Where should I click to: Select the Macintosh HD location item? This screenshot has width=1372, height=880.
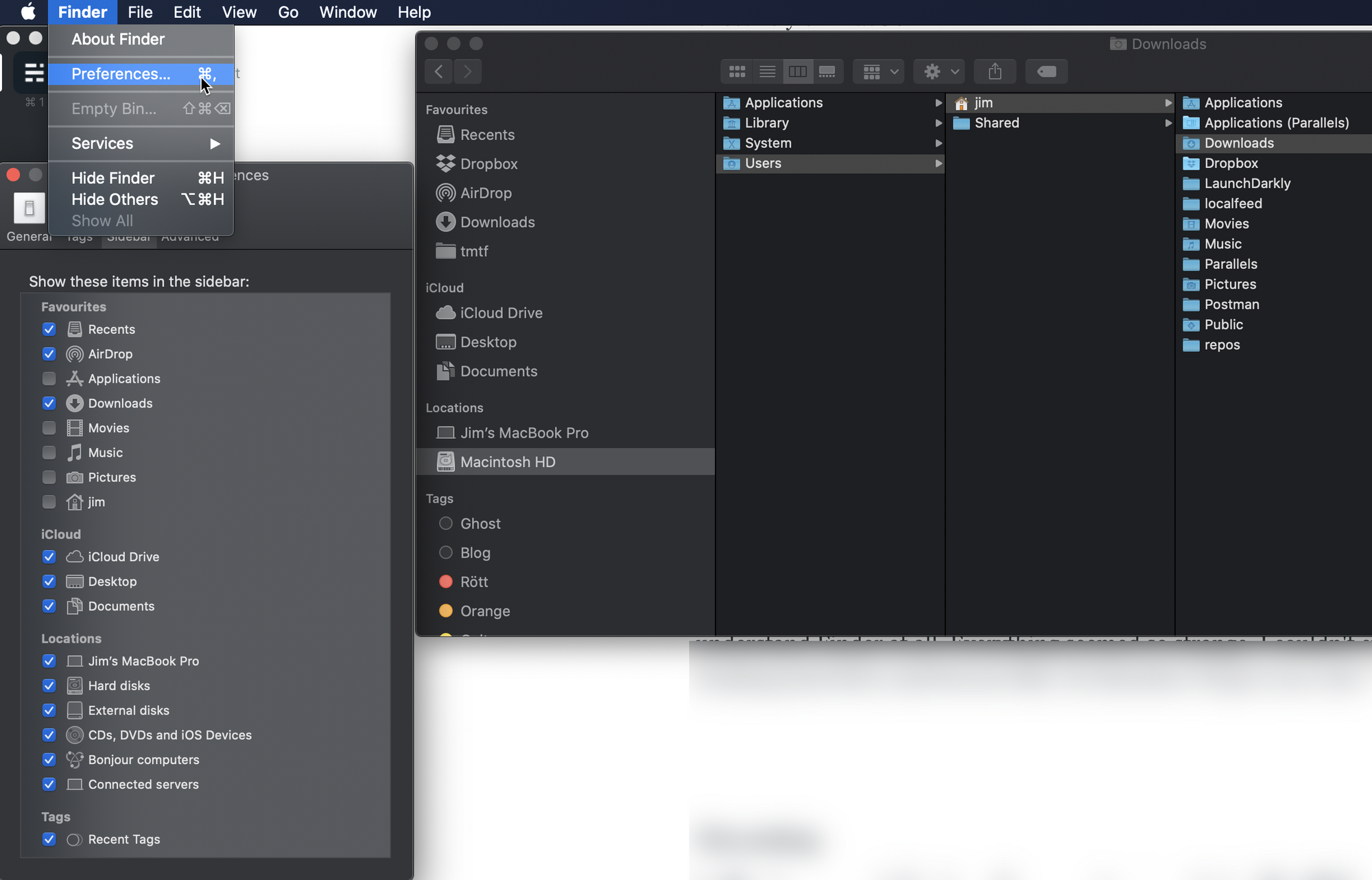(507, 461)
